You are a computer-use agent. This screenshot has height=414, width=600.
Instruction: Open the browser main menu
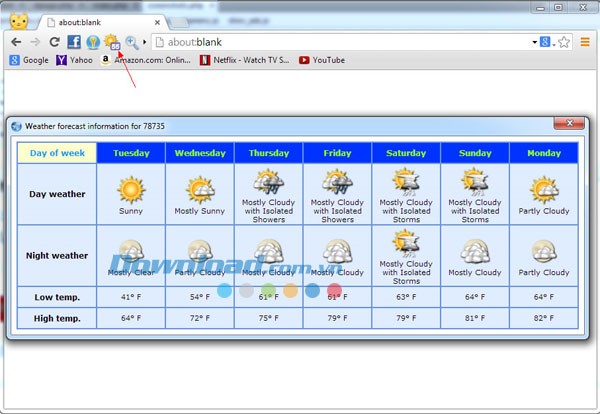point(585,42)
